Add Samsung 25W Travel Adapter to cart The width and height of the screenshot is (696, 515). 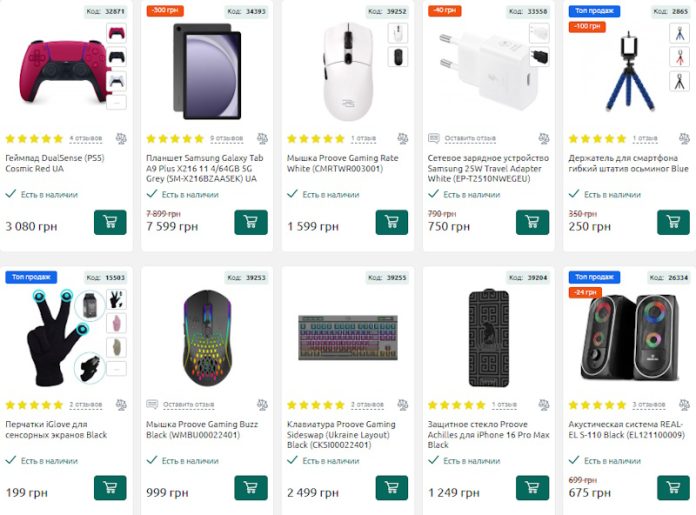click(533, 223)
